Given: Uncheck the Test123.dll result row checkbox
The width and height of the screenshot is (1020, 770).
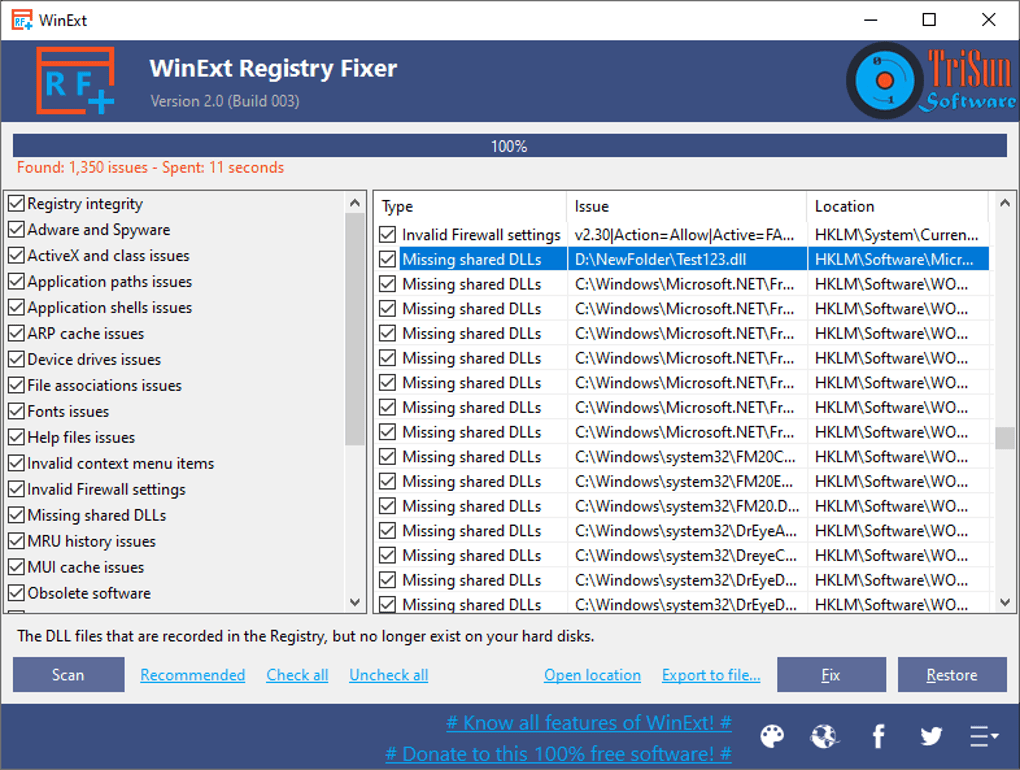Looking at the screenshot, I should pos(388,259).
